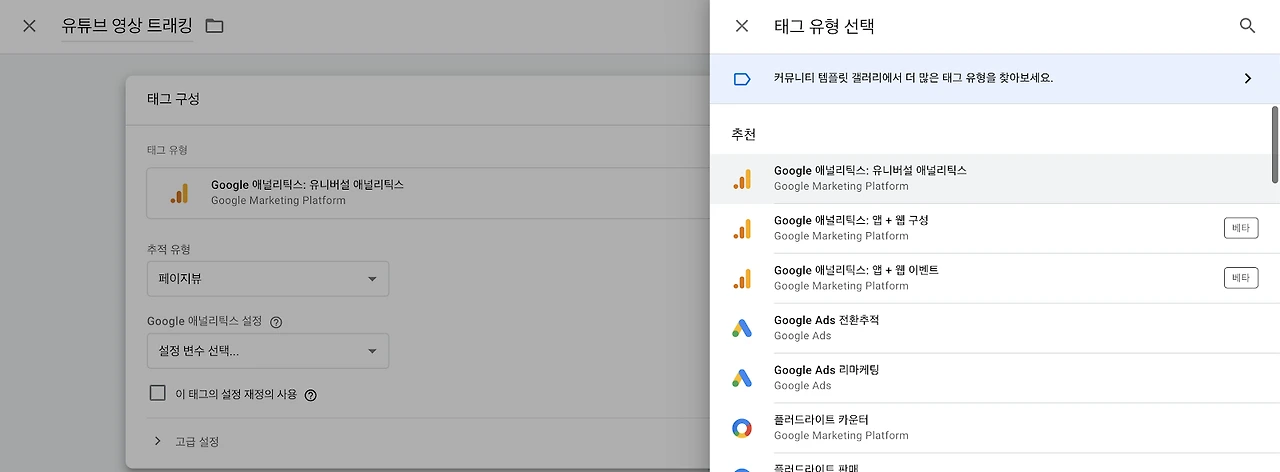This screenshot has width=1280, height=472.
Task: Click the '추천' section label
Action: (x=743, y=134)
